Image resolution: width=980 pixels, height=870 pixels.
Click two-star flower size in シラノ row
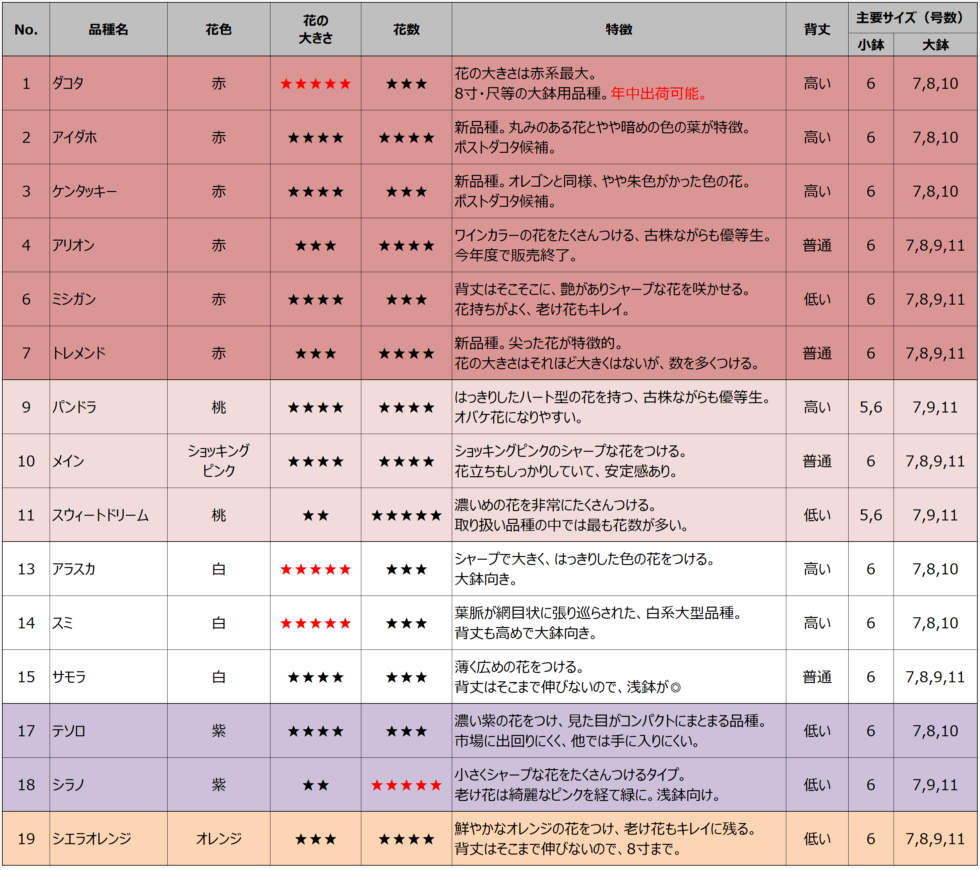(315, 785)
